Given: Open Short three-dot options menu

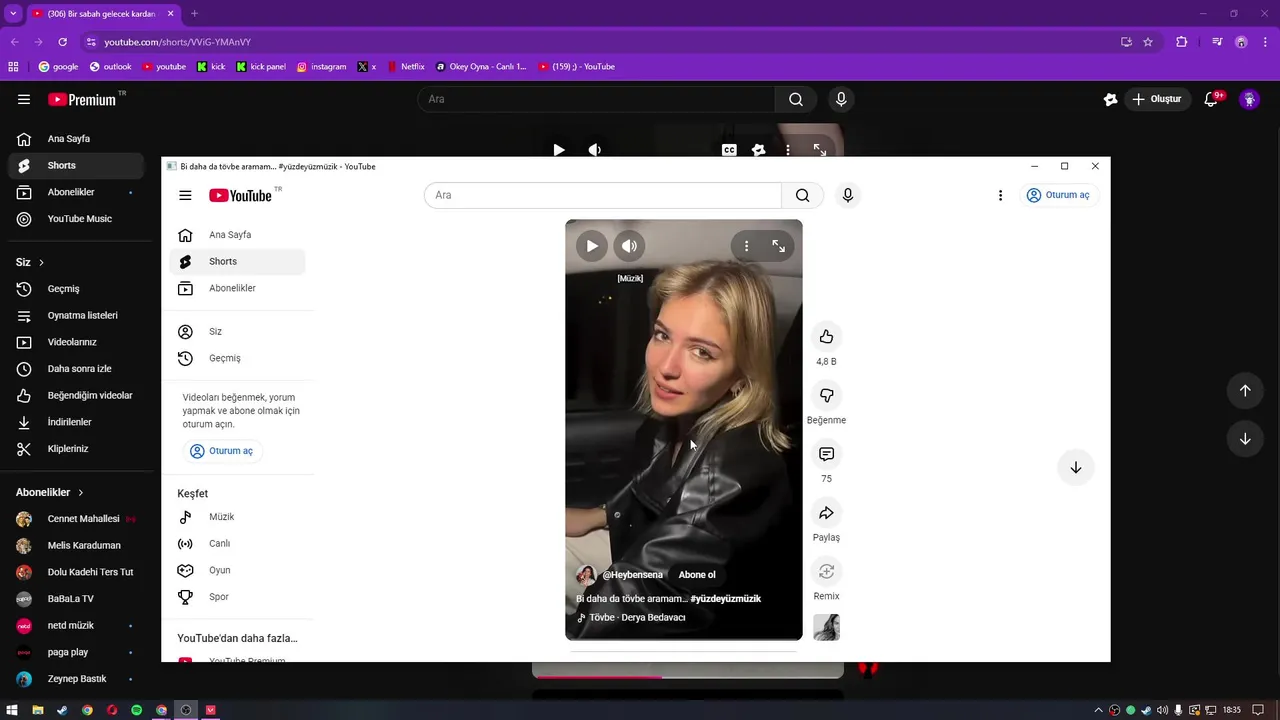Looking at the screenshot, I should click(x=746, y=246).
